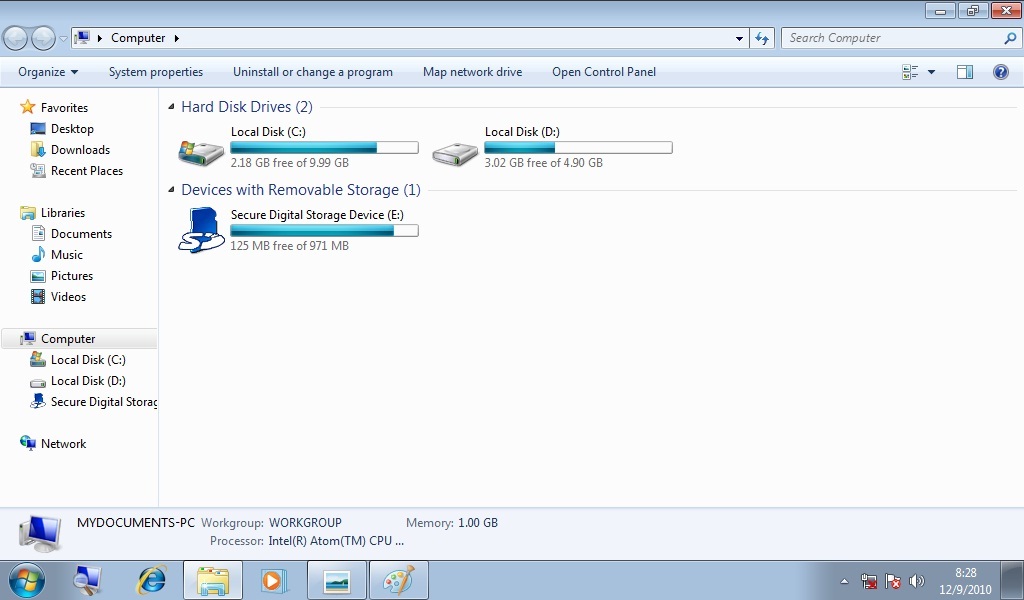This screenshot has height=600, width=1024.
Task: Click System properties in the toolbar
Action: 156,72
